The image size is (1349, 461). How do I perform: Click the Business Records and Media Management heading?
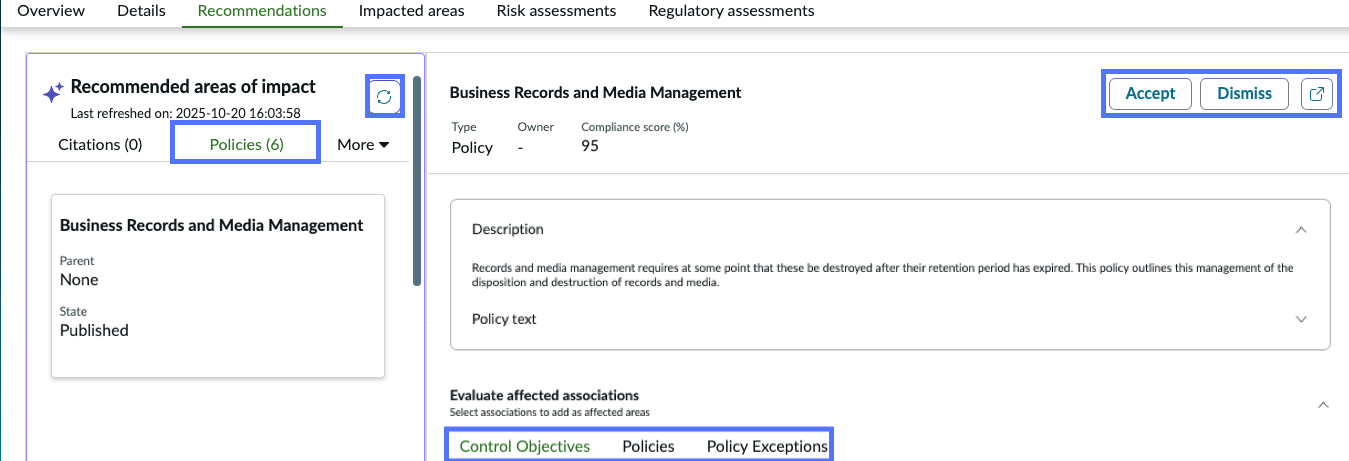[x=595, y=92]
